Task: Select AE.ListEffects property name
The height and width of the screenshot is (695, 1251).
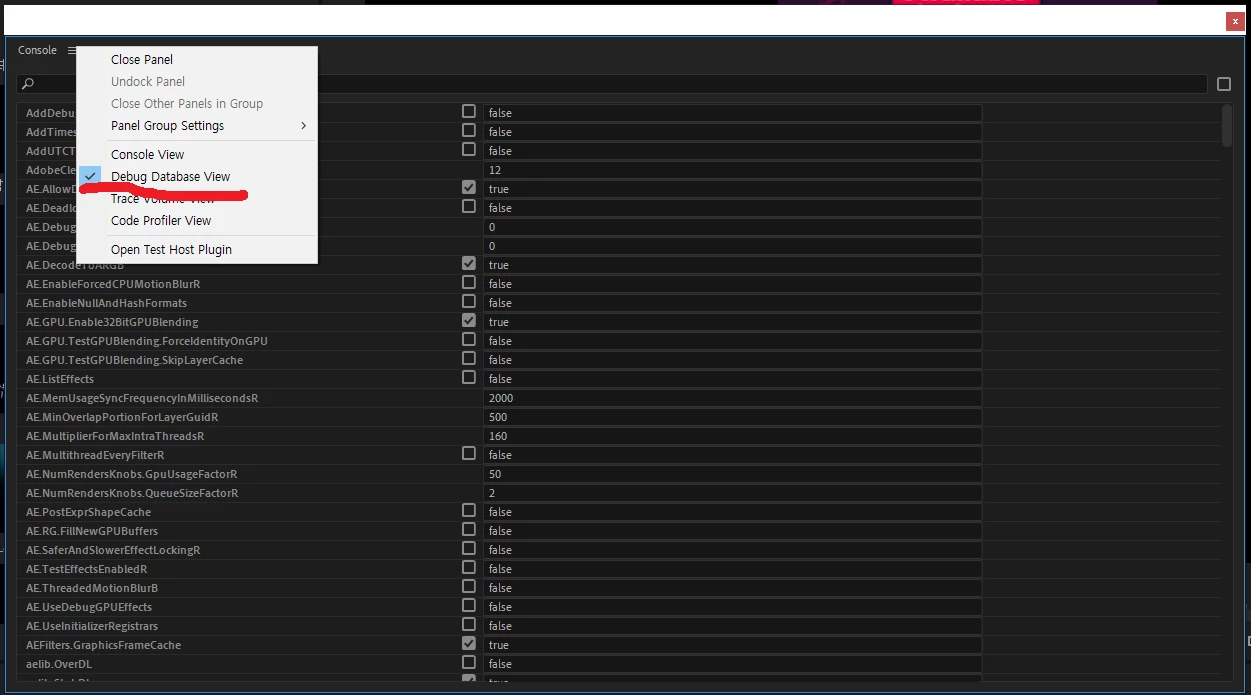Action: 60,379
